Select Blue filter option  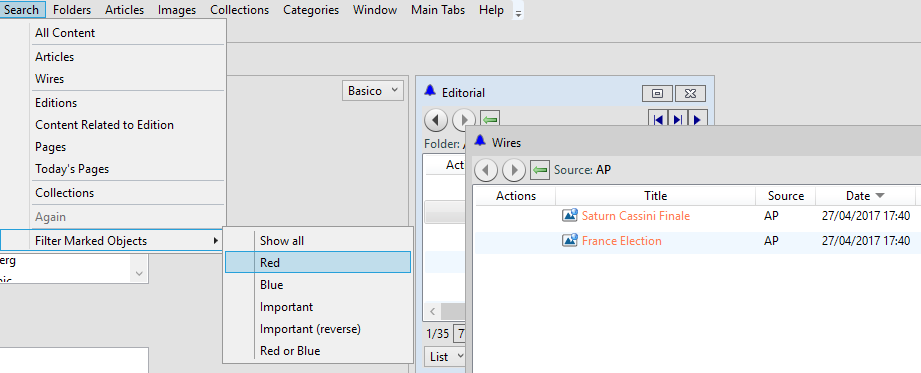(x=318, y=285)
